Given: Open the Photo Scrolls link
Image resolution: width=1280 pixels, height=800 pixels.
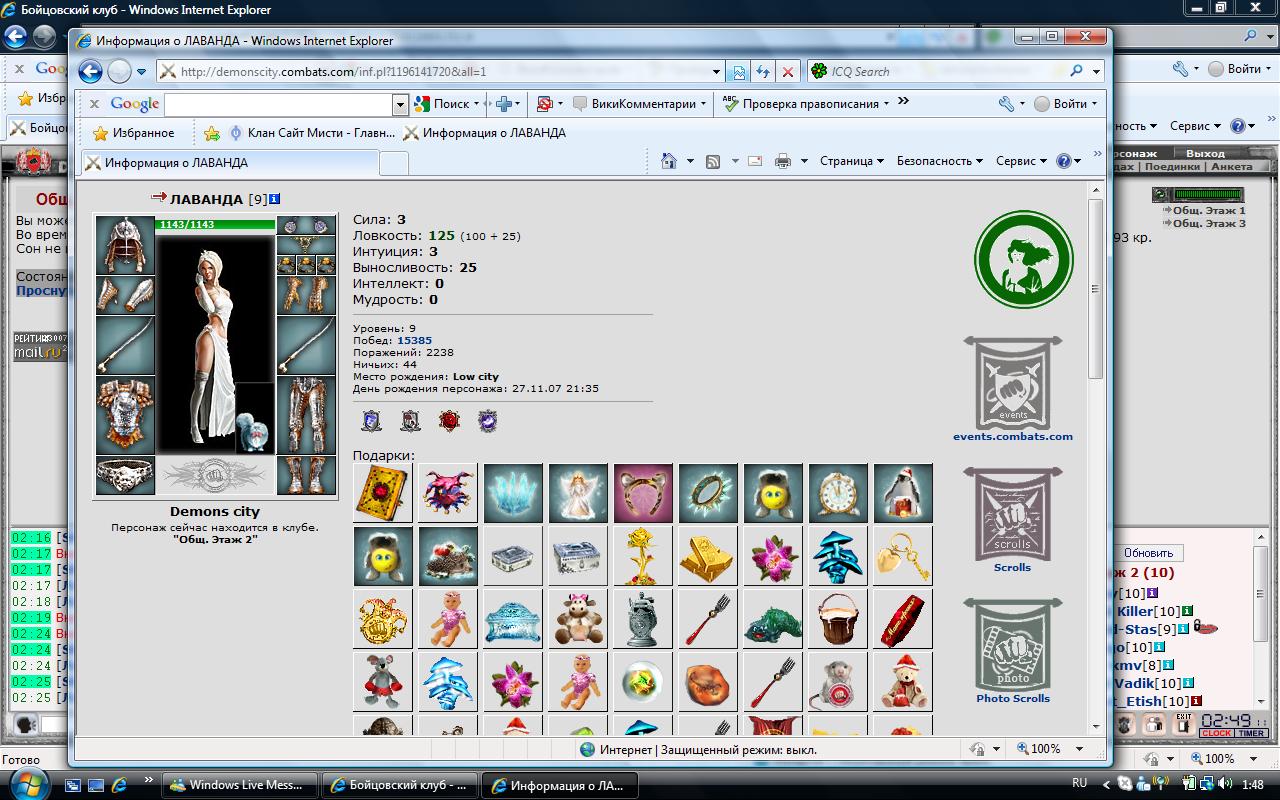Looking at the screenshot, I should (x=1013, y=698).
